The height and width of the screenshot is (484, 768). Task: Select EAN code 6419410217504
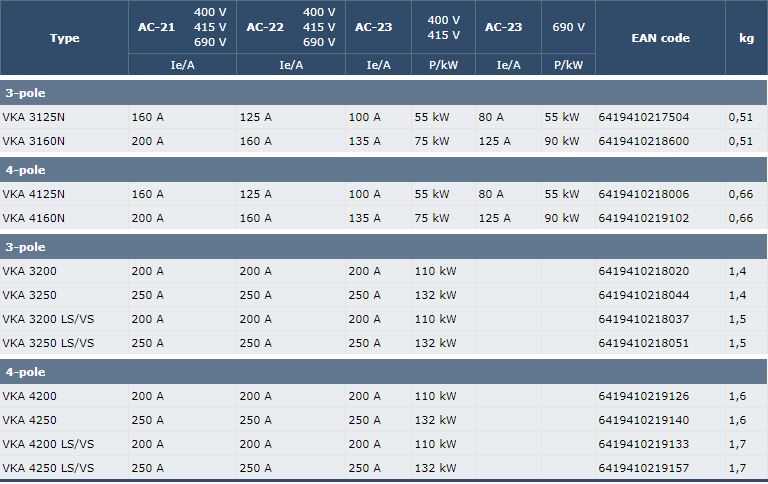pos(643,117)
